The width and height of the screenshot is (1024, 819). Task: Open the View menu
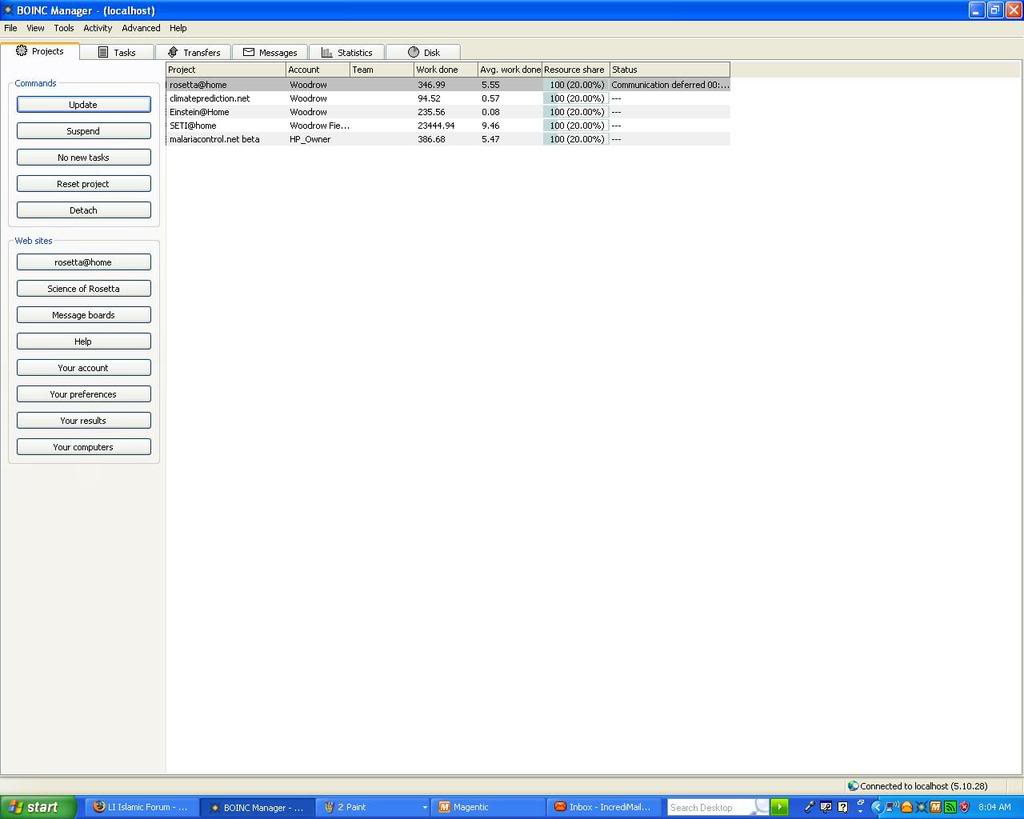[x=35, y=28]
